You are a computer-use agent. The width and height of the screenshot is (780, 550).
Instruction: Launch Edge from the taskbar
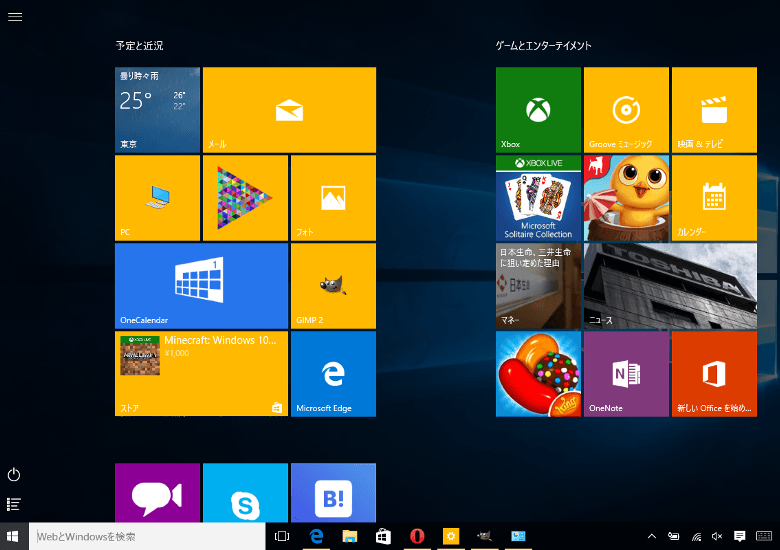[x=316, y=536]
